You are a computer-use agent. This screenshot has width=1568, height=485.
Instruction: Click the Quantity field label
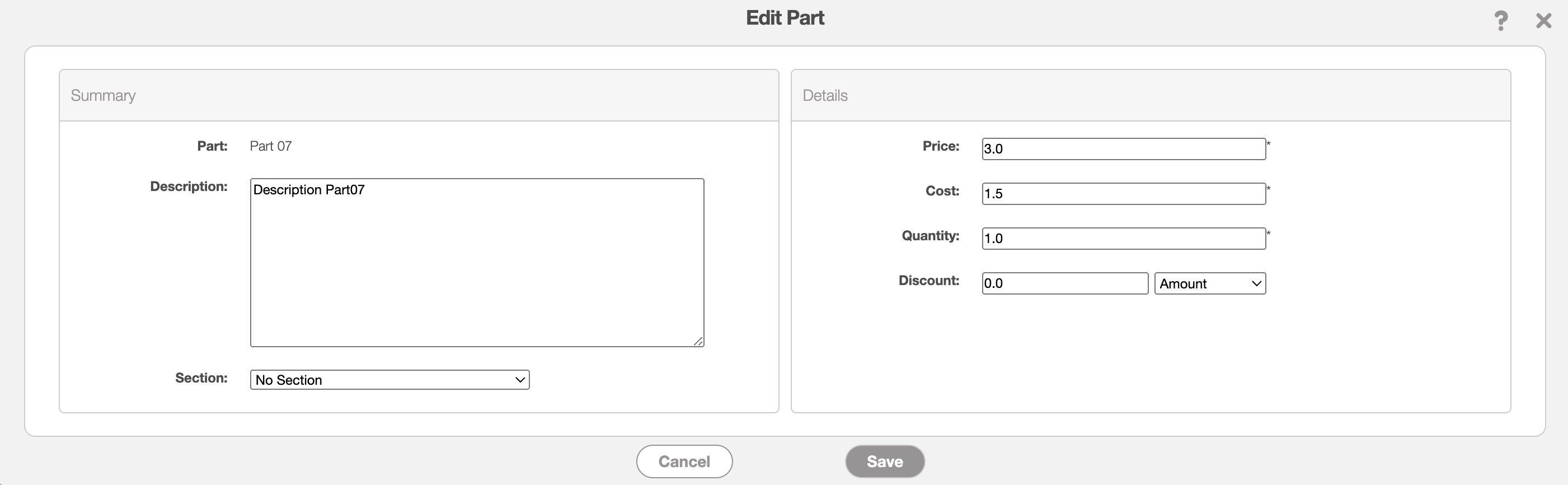tap(930, 236)
